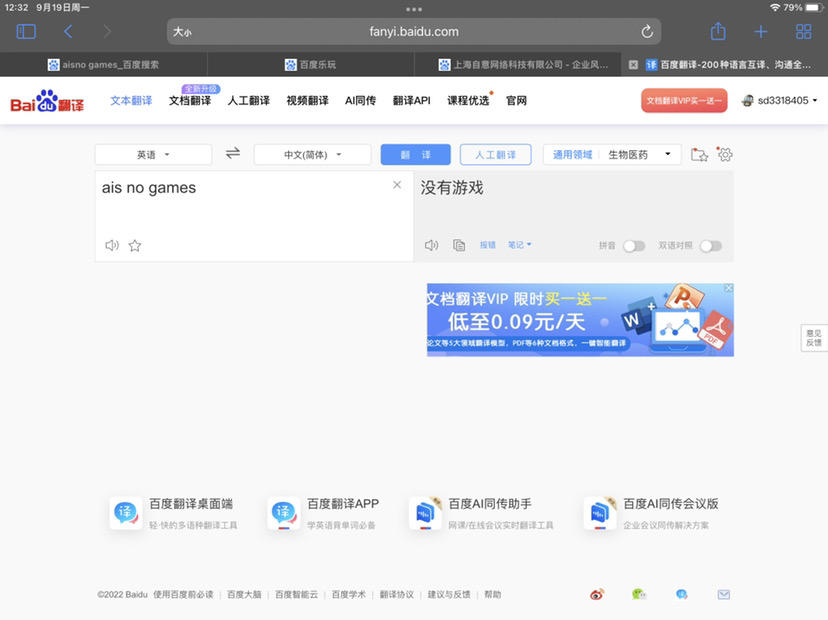Click the blue 翻译 translate button

[415, 155]
